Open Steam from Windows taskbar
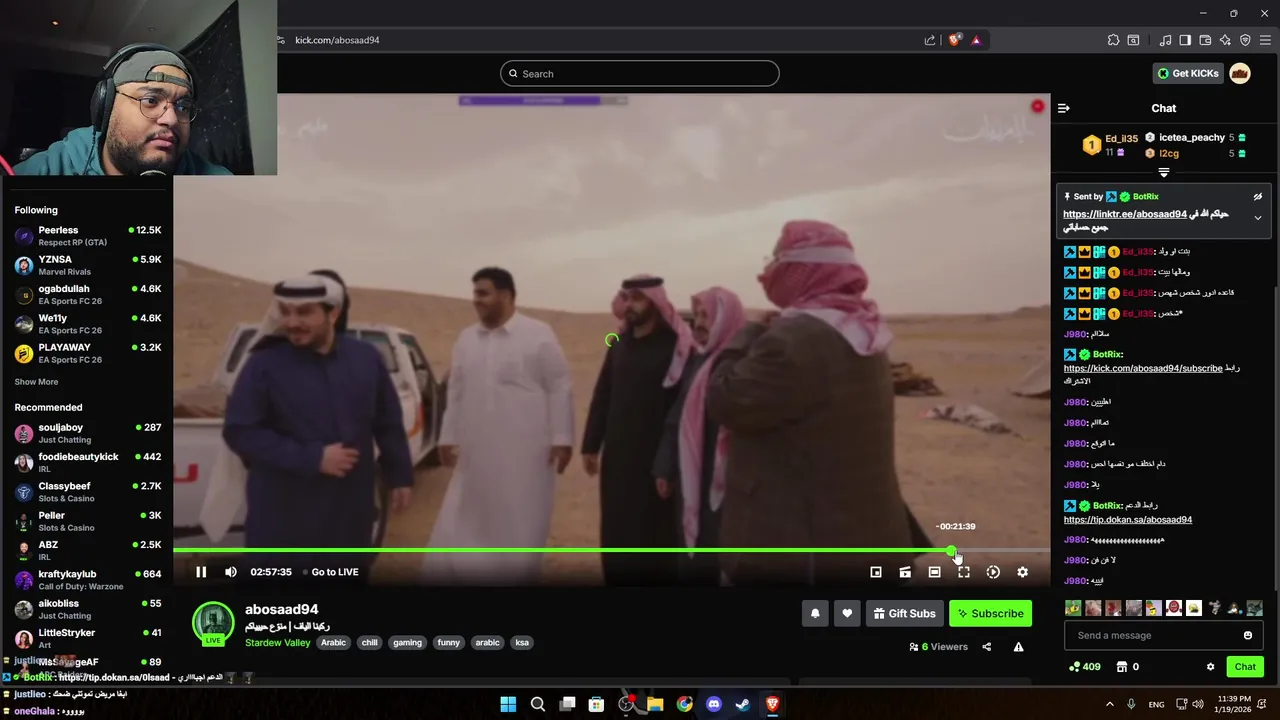The width and height of the screenshot is (1280, 720). coord(743,704)
